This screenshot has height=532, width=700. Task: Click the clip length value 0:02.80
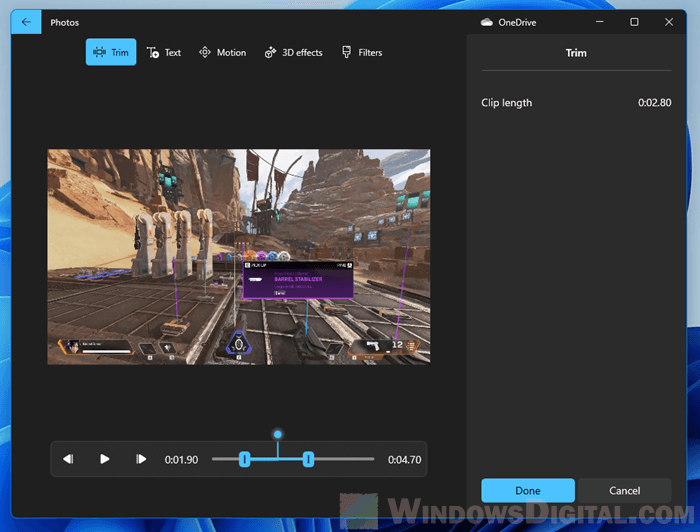(654, 103)
